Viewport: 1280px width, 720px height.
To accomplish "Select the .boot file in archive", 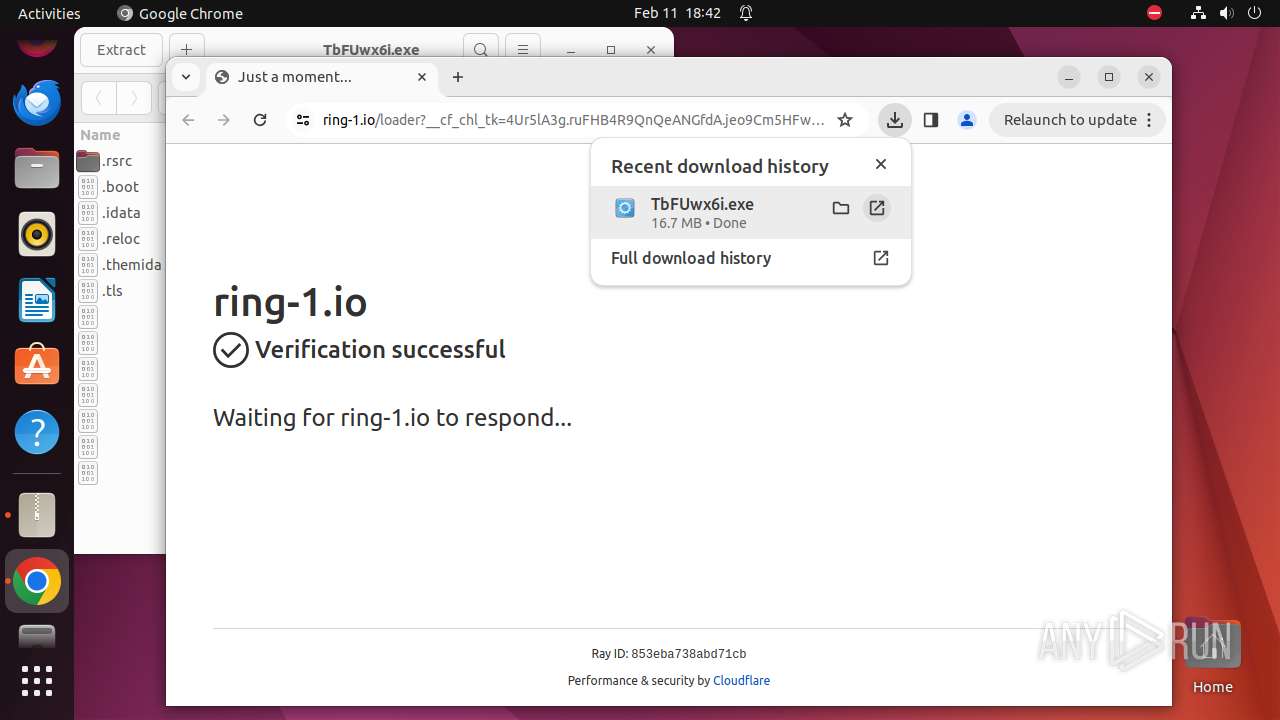I will pos(120,187).
